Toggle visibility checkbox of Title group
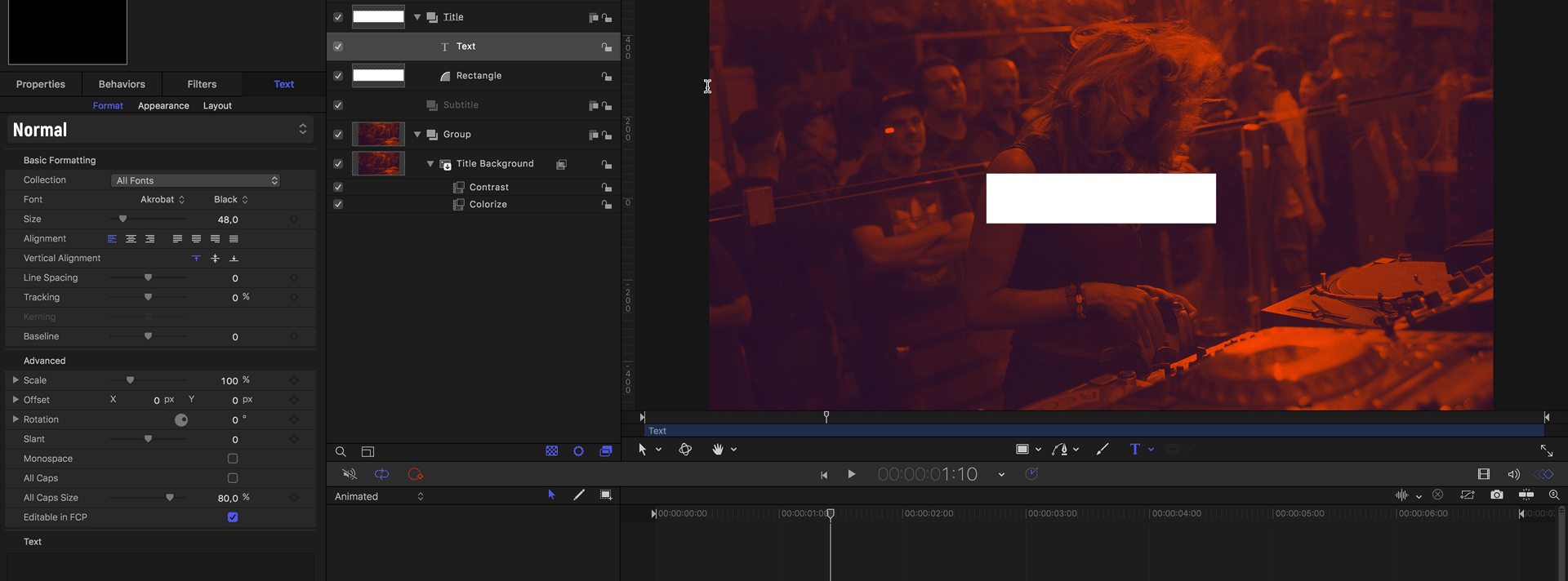The image size is (1568, 581). tap(338, 17)
